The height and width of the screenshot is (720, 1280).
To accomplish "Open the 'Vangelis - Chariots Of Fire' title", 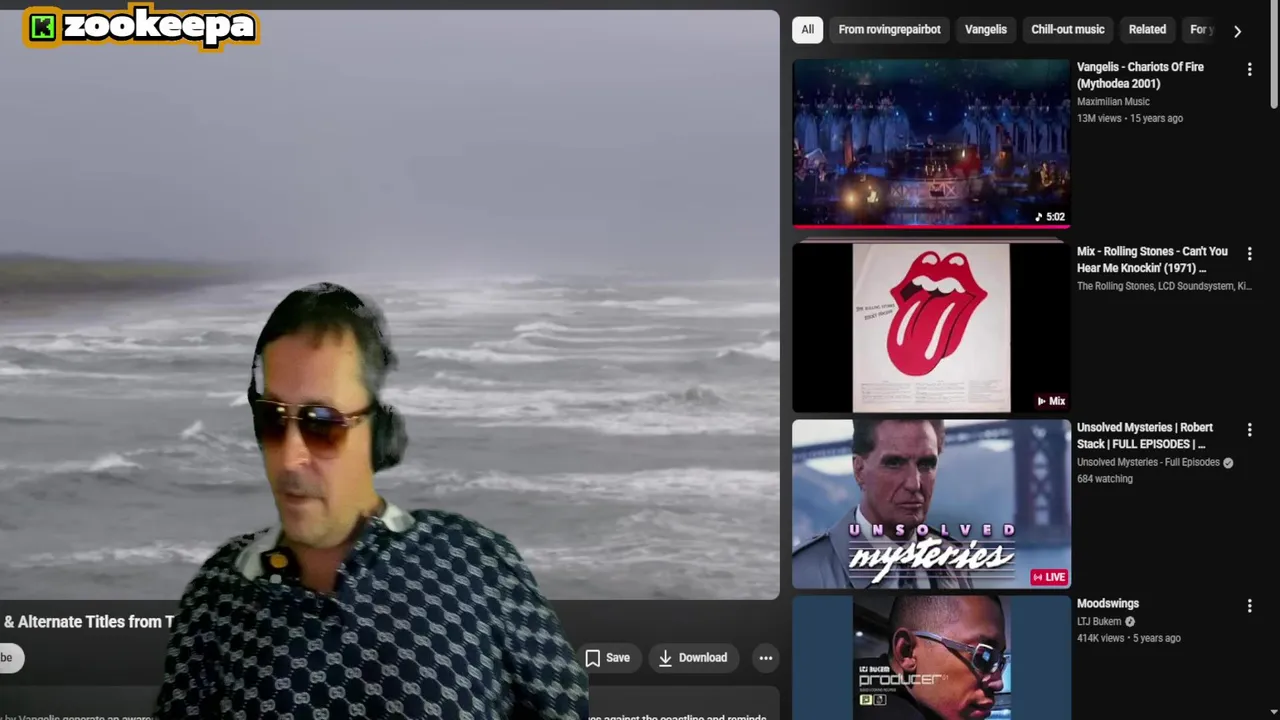I will point(1140,75).
